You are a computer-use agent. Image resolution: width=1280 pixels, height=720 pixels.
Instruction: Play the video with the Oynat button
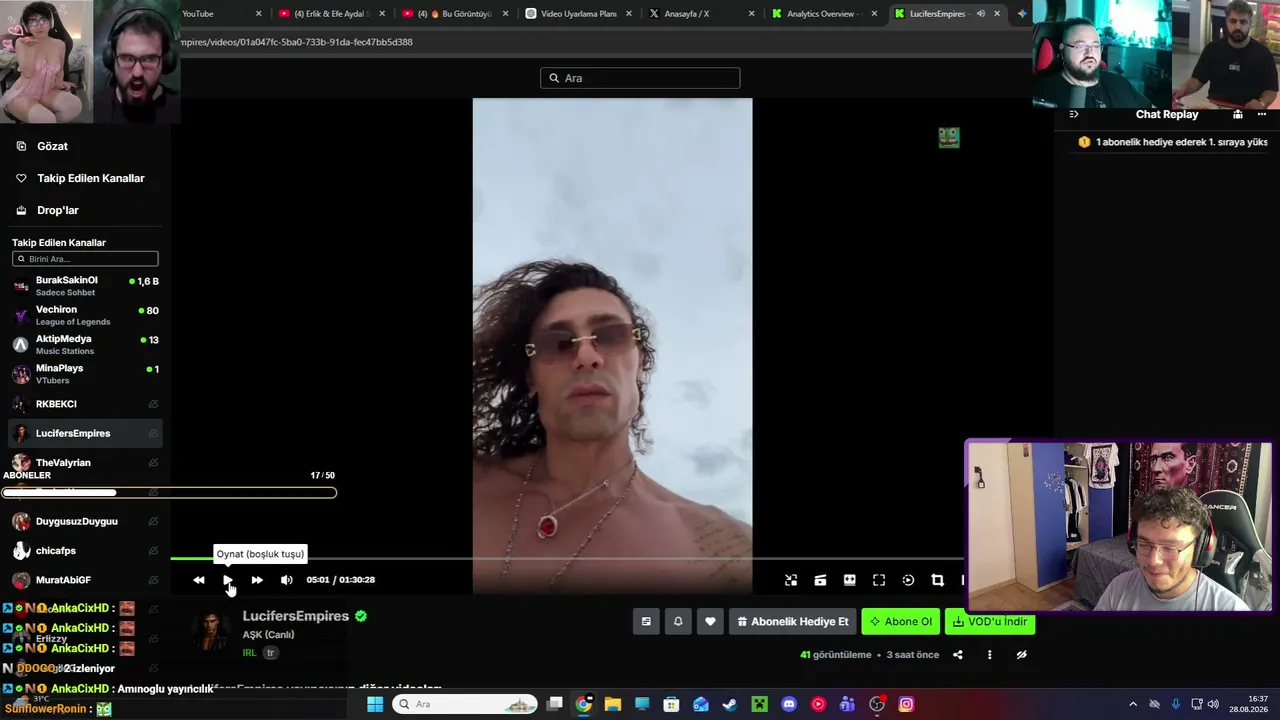point(228,580)
